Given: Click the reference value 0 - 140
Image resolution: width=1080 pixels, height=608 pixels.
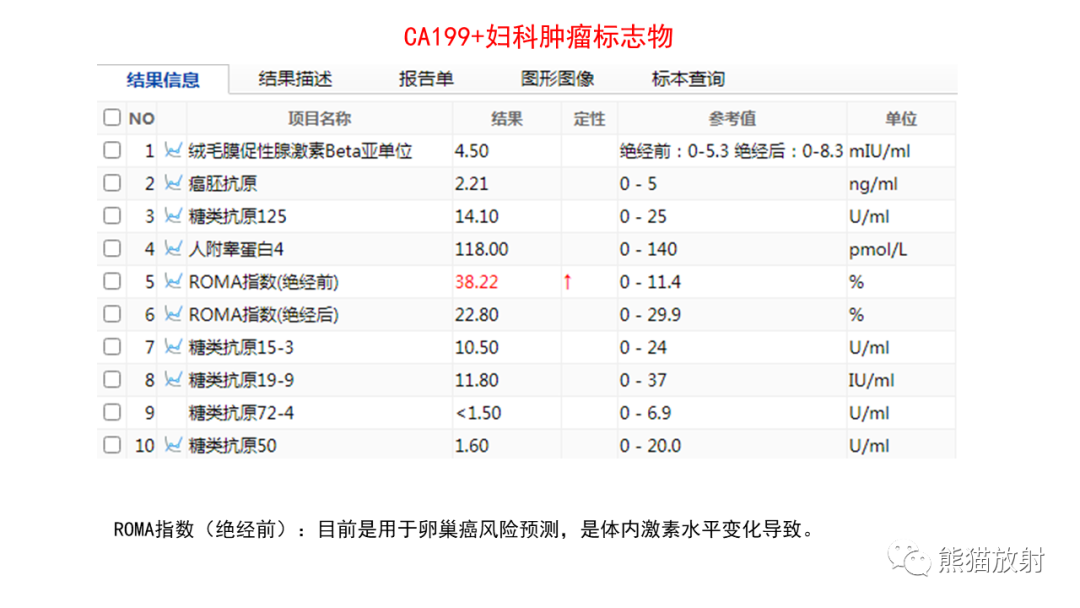Looking at the screenshot, I should tap(647, 249).
